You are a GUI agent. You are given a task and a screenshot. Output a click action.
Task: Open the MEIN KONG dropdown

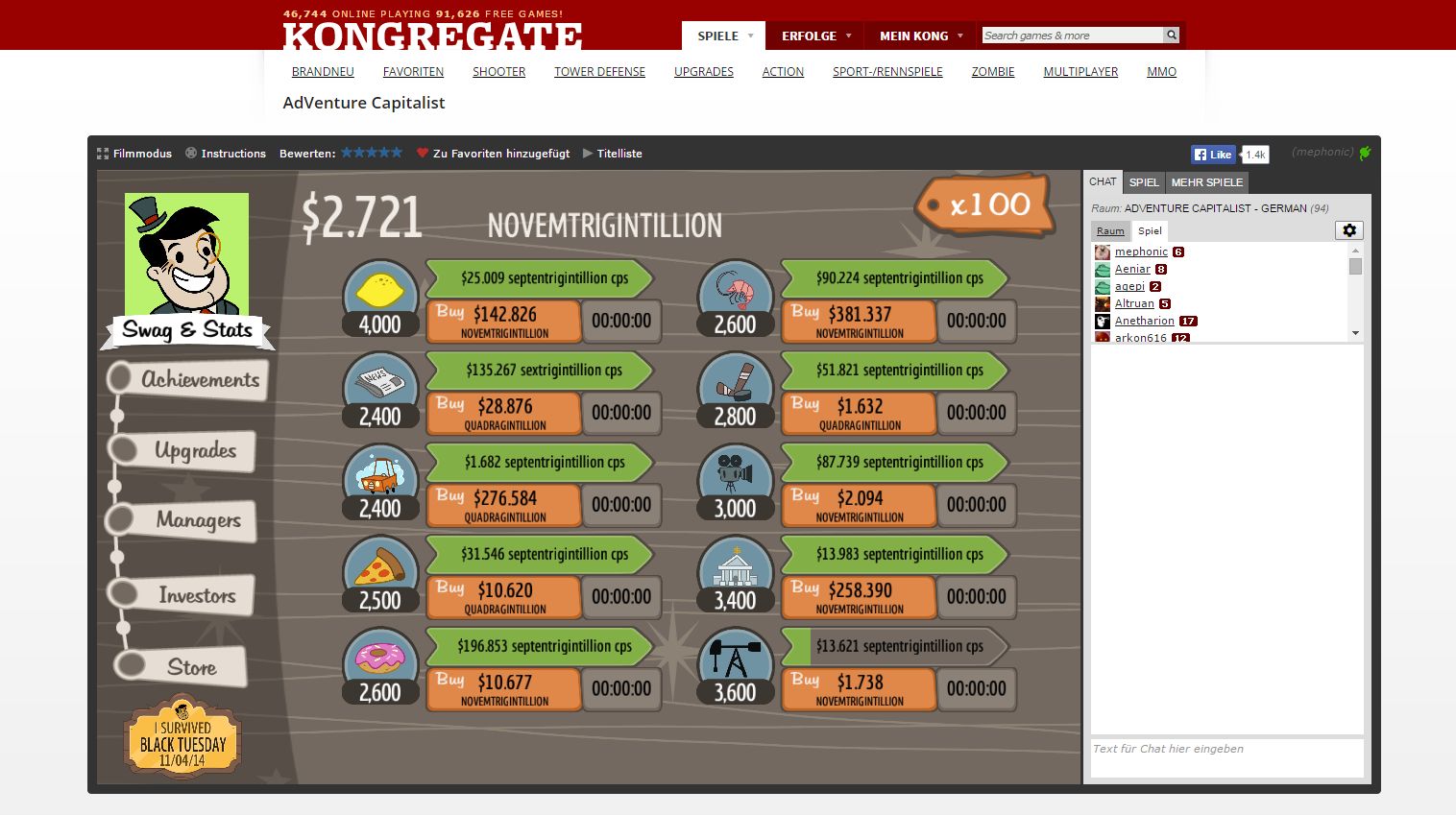920,36
